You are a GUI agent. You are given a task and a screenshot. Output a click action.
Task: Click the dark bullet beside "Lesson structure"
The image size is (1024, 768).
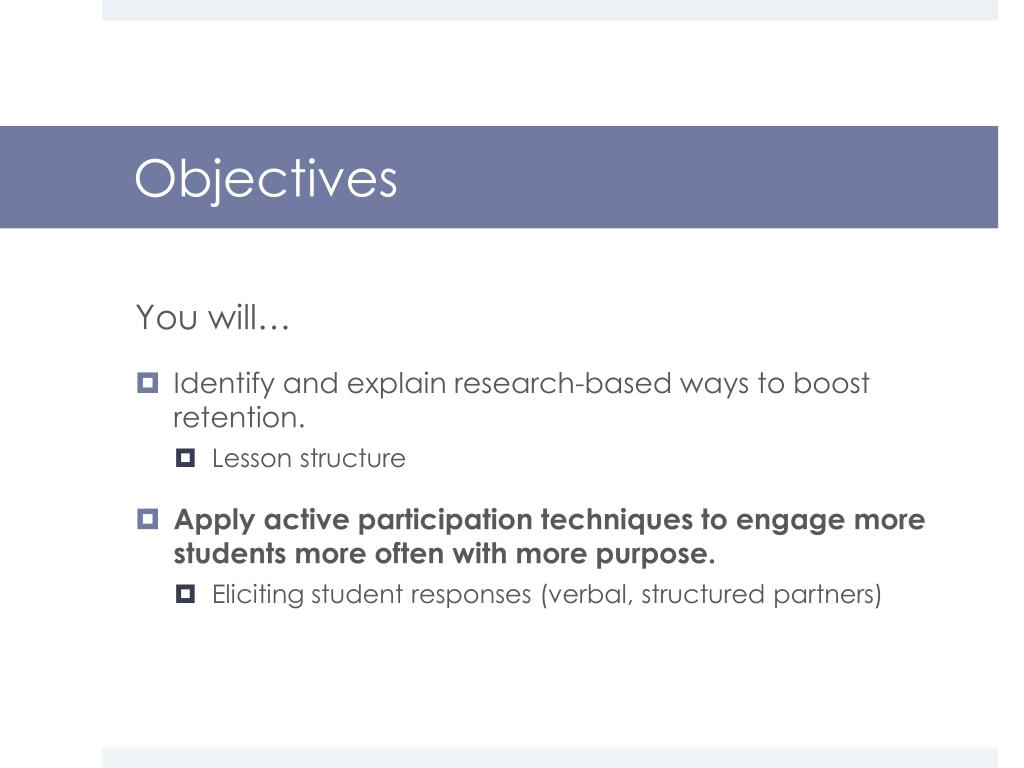click(185, 458)
